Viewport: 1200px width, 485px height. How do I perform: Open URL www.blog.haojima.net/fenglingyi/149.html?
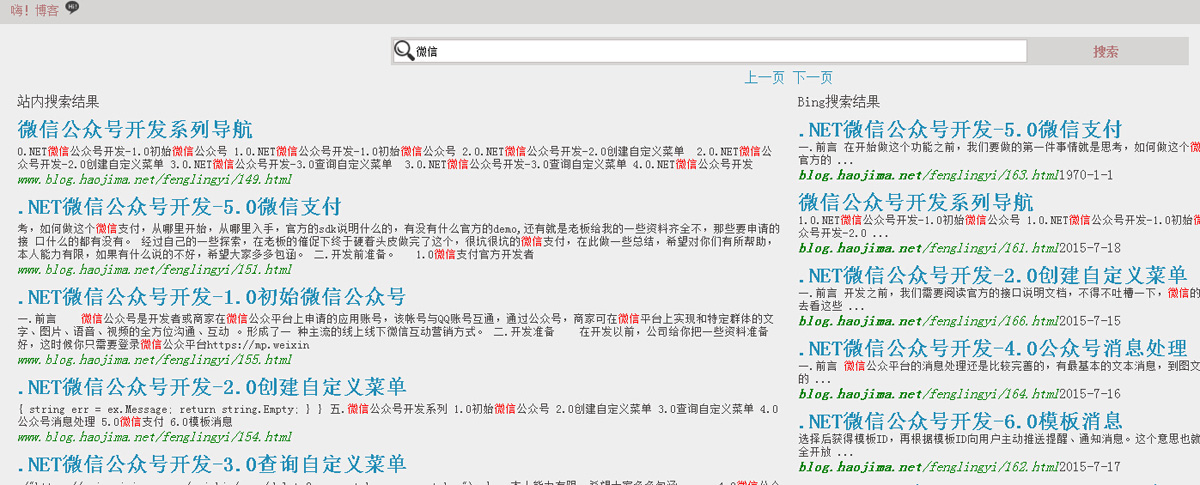(155, 180)
